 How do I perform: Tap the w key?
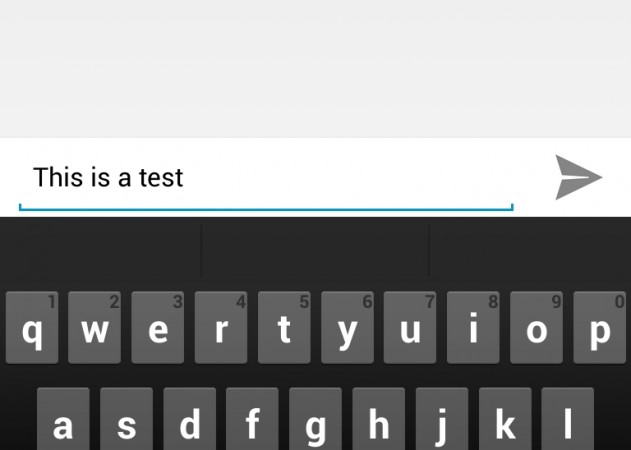[95, 328]
